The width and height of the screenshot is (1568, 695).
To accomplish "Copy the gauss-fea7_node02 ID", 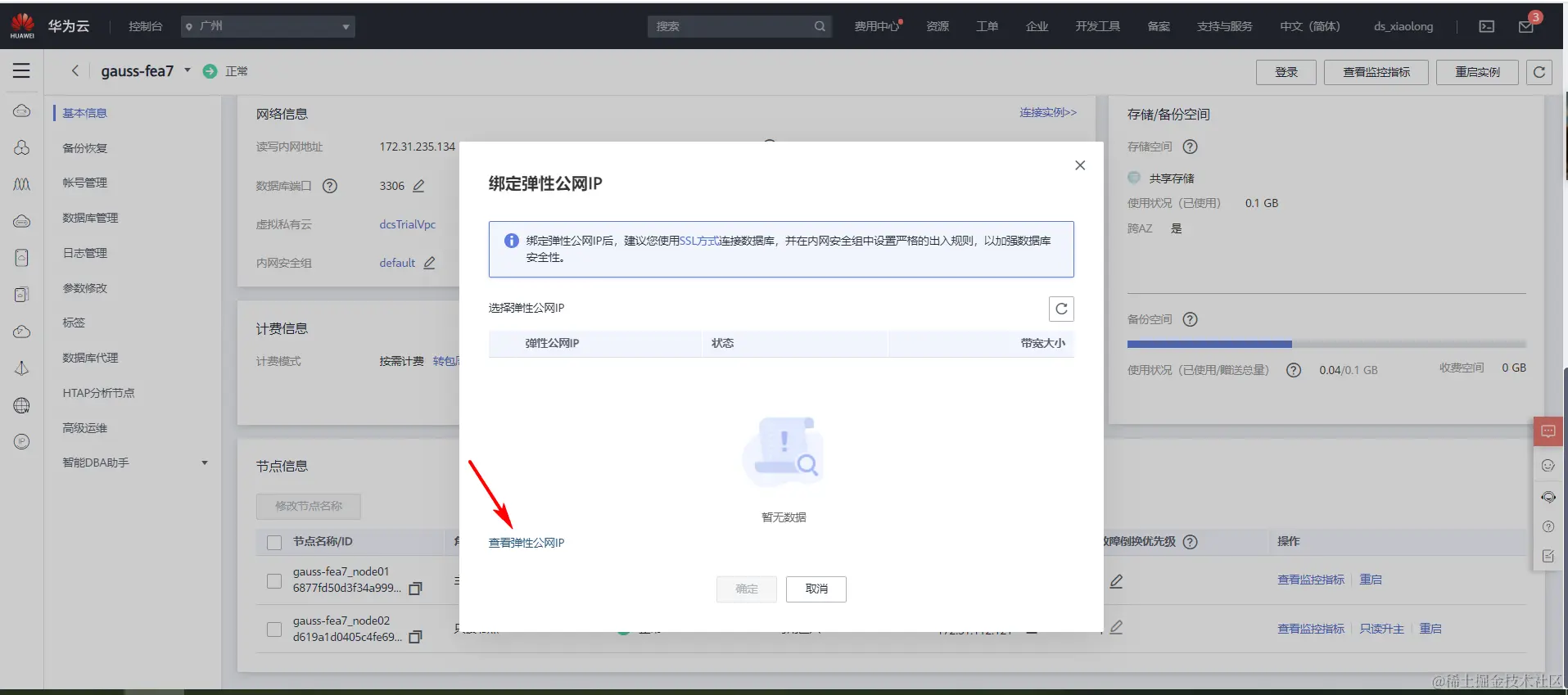I will pos(415,637).
